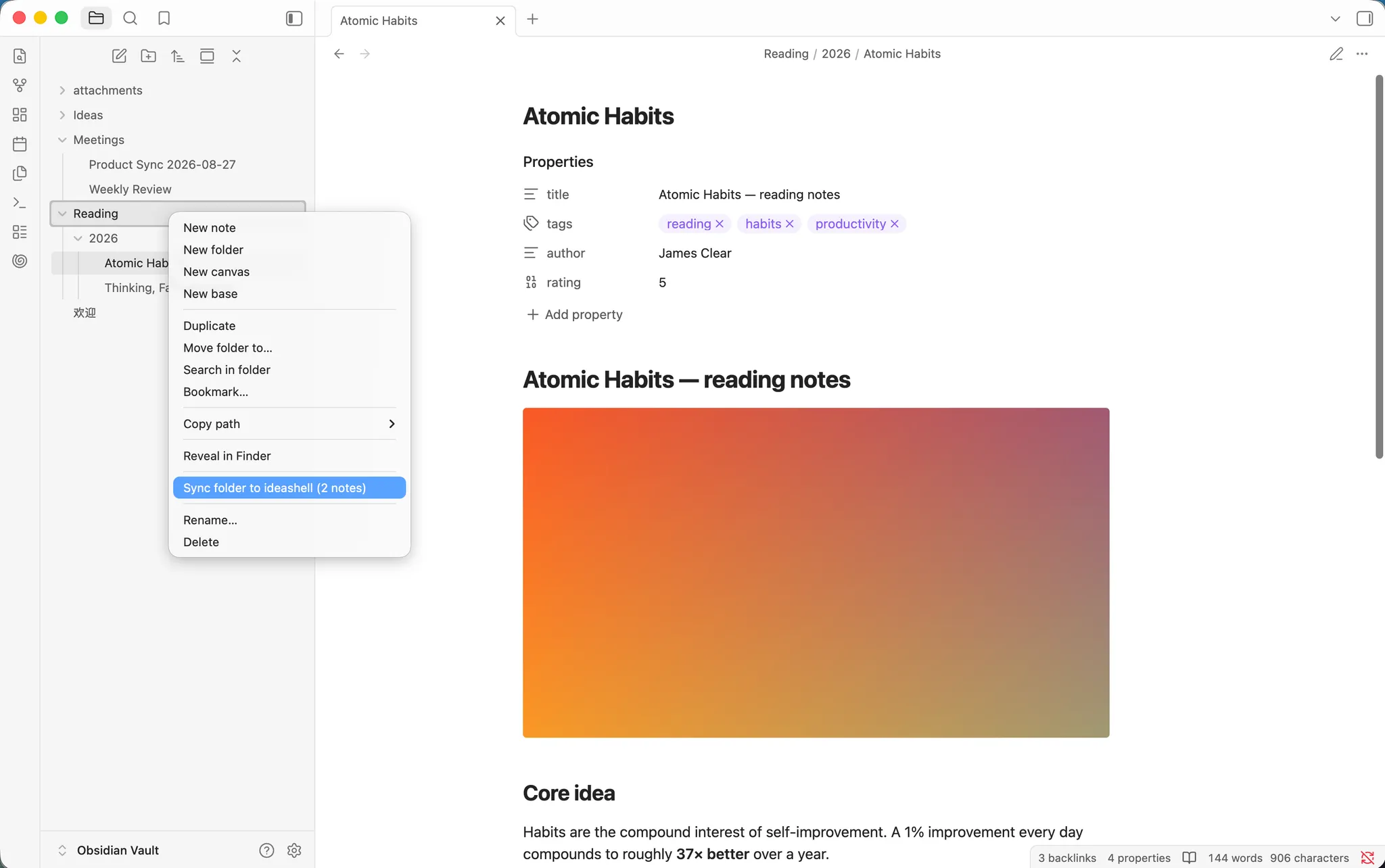
Task: Collapse the Reading folder
Action: click(x=62, y=214)
